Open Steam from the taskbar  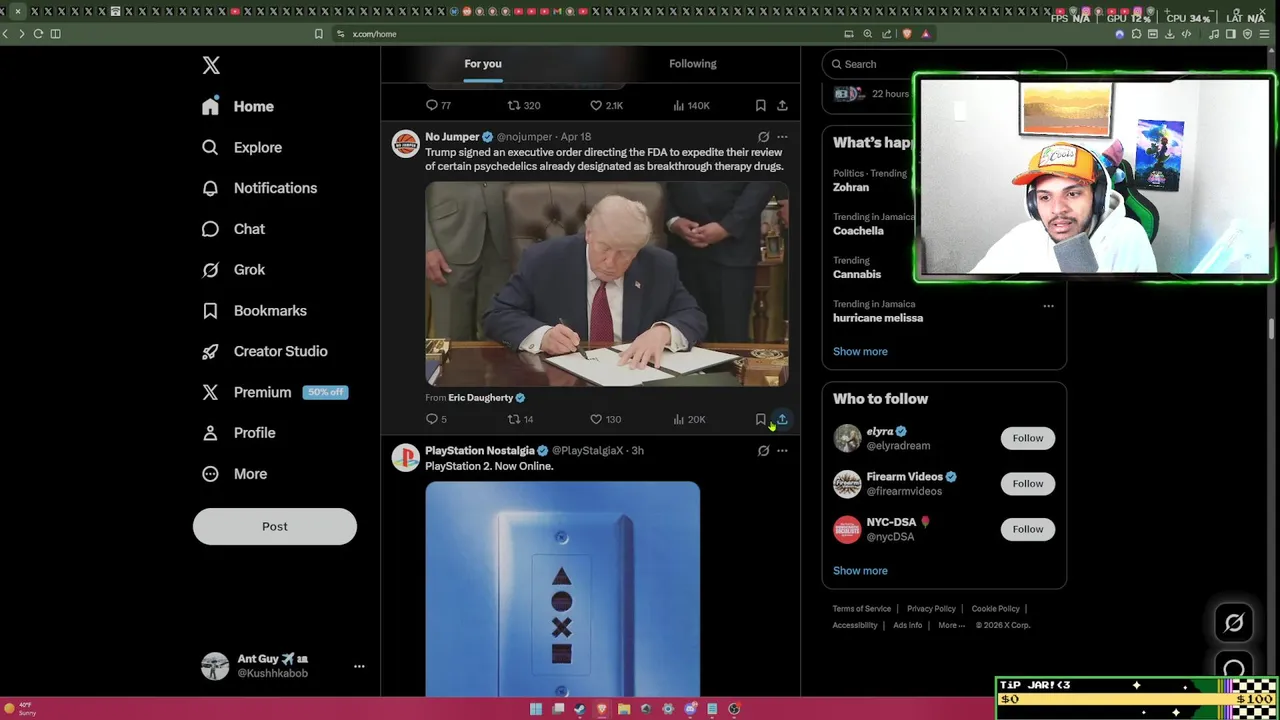(580, 709)
